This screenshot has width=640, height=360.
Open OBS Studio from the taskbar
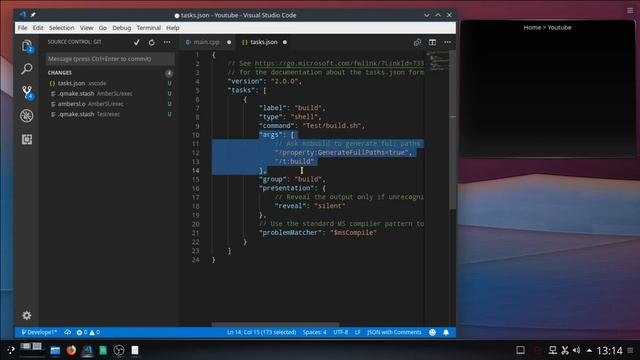119,350
